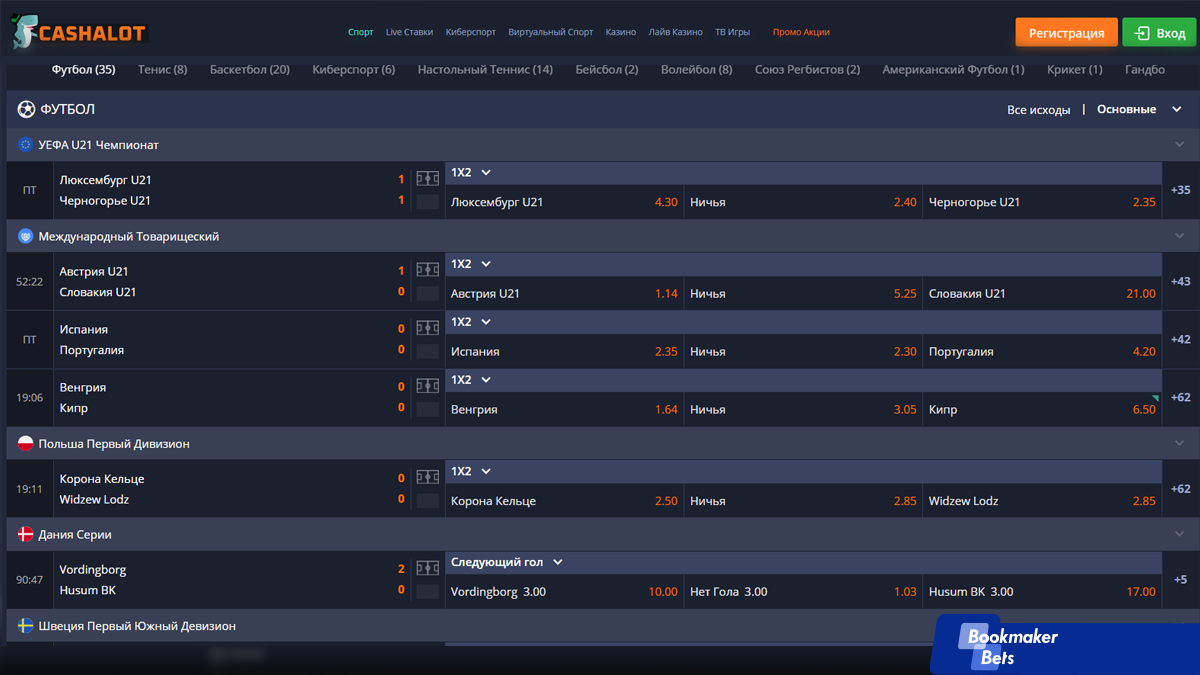The height and width of the screenshot is (675, 1200).
Task: Select the Основные outcomes view
Action: pos(1126,109)
